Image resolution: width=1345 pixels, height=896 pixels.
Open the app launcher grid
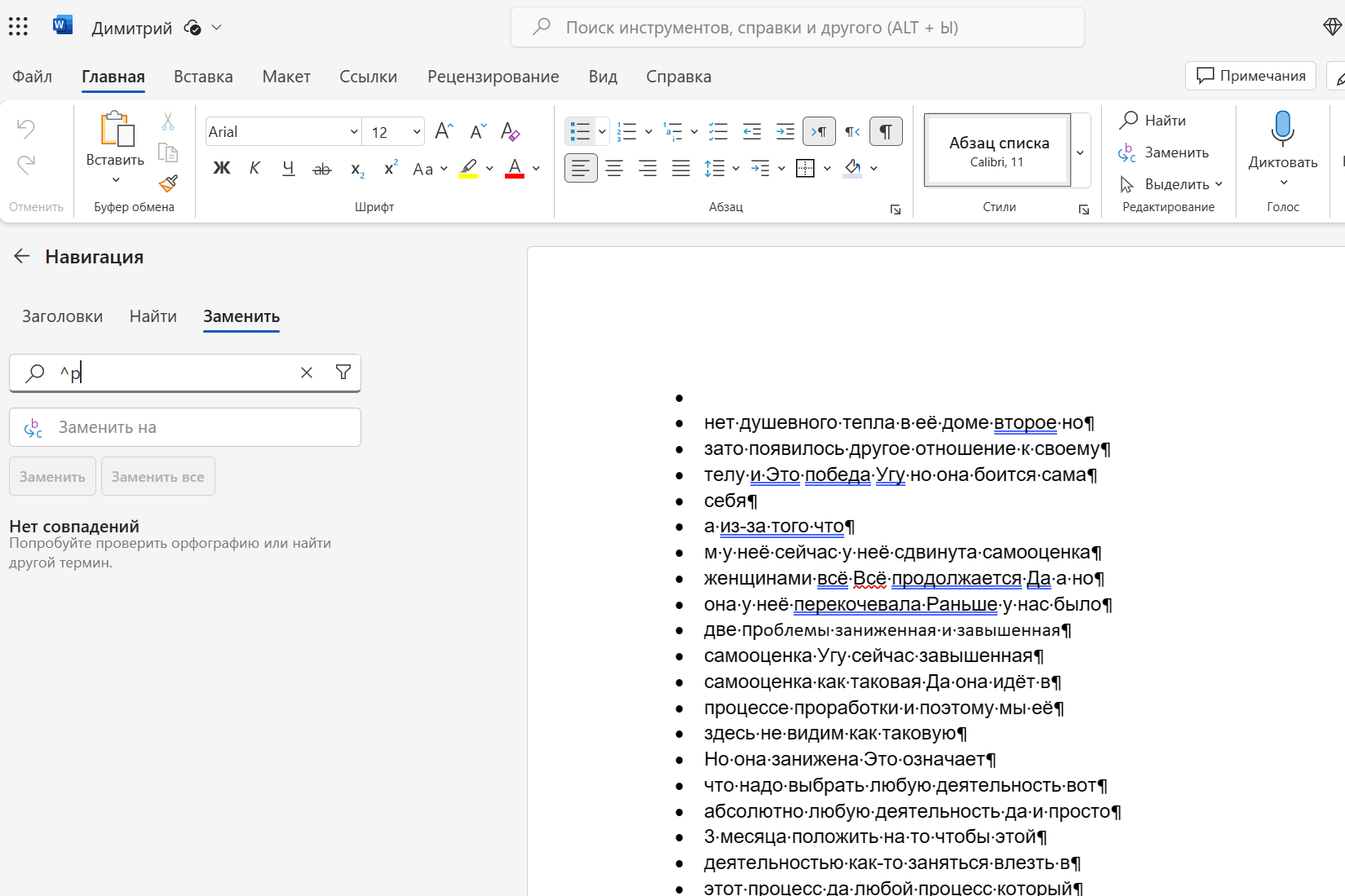(18, 27)
